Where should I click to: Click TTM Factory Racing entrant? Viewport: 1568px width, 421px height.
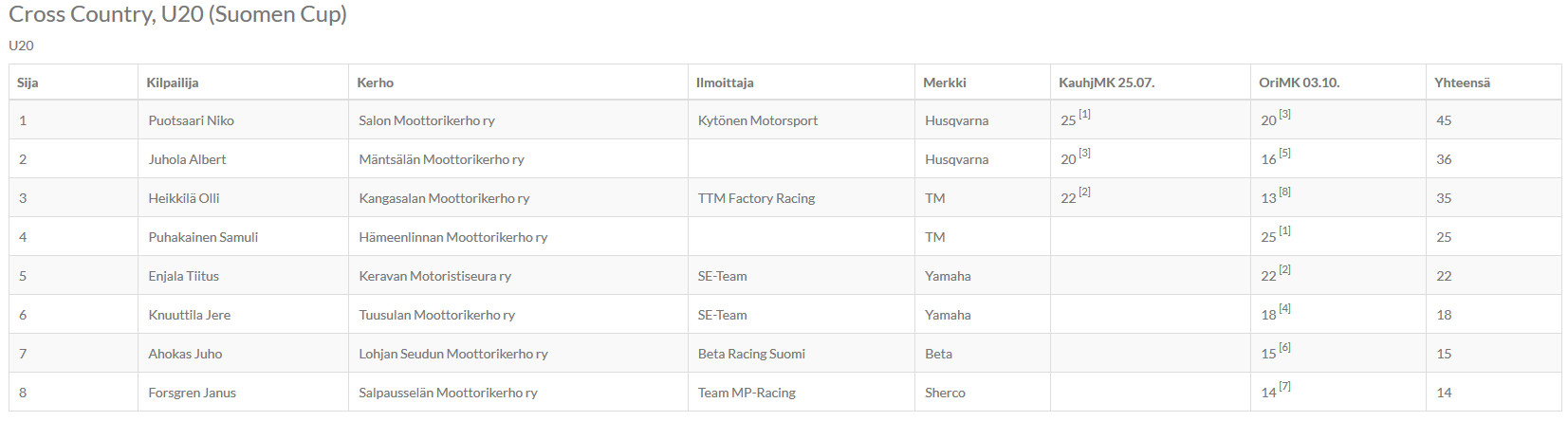[x=756, y=198]
